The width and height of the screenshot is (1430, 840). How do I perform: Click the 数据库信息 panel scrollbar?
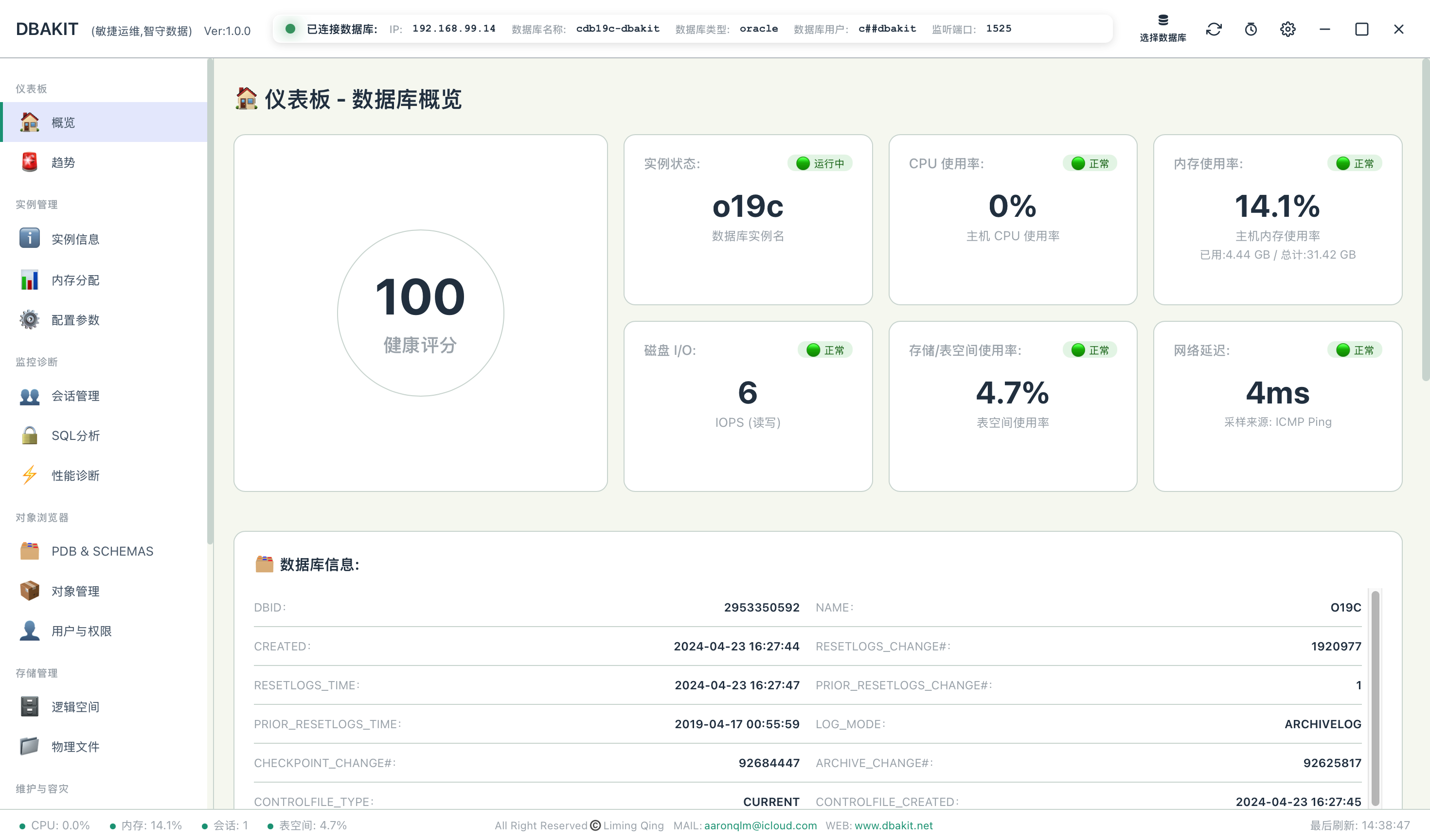click(x=1376, y=698)
